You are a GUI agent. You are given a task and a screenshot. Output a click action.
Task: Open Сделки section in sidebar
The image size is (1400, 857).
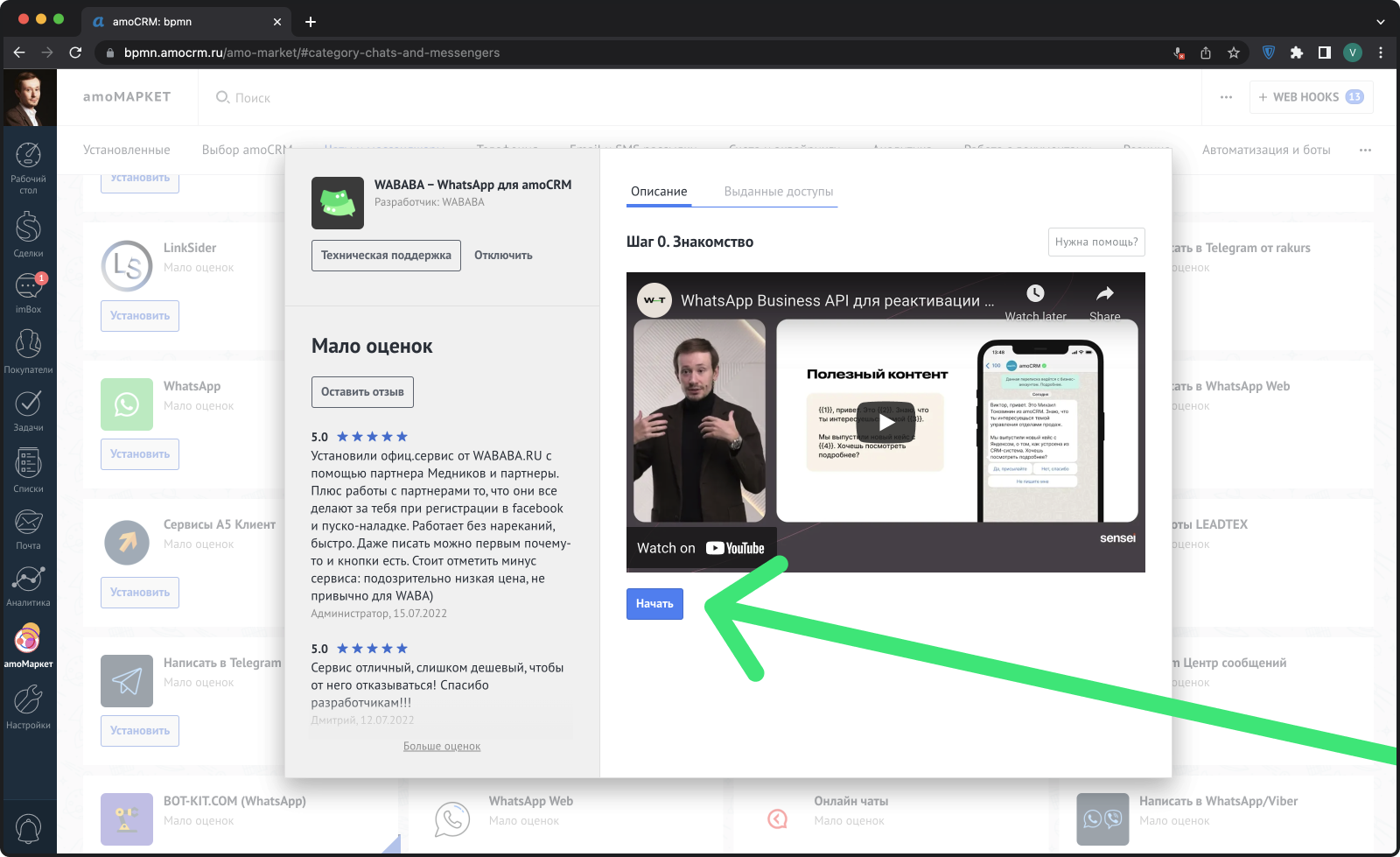pyautogui.click(x=28, y=235)
